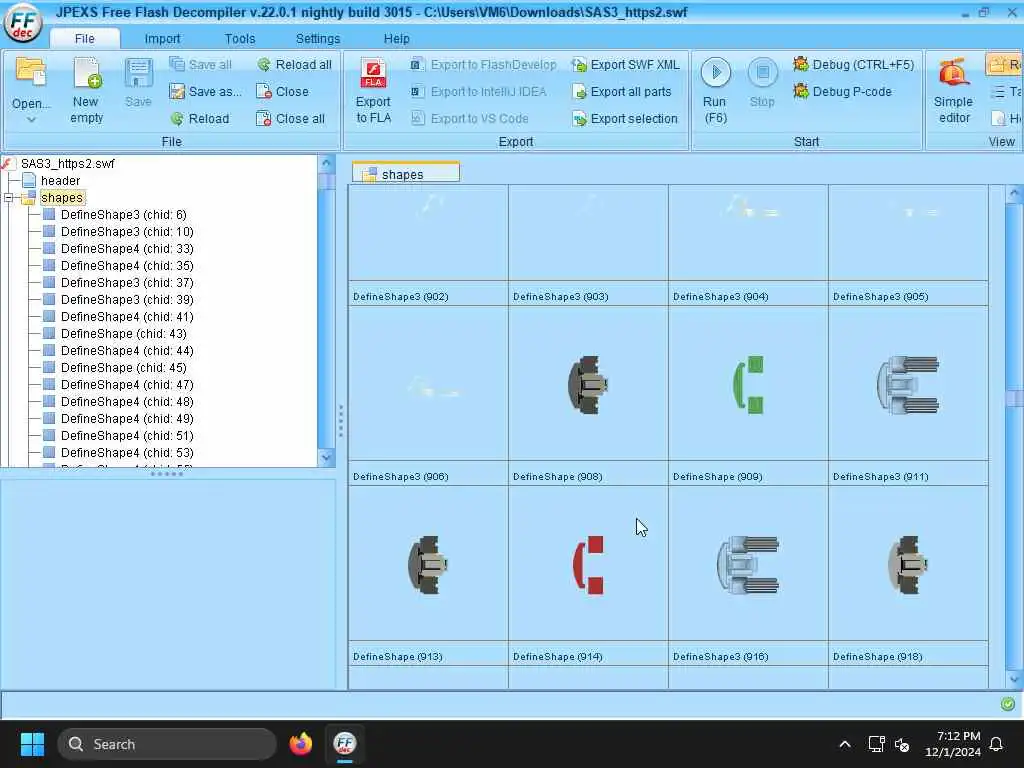
Task: Click Export selection
Action: [x=625, y=119]
